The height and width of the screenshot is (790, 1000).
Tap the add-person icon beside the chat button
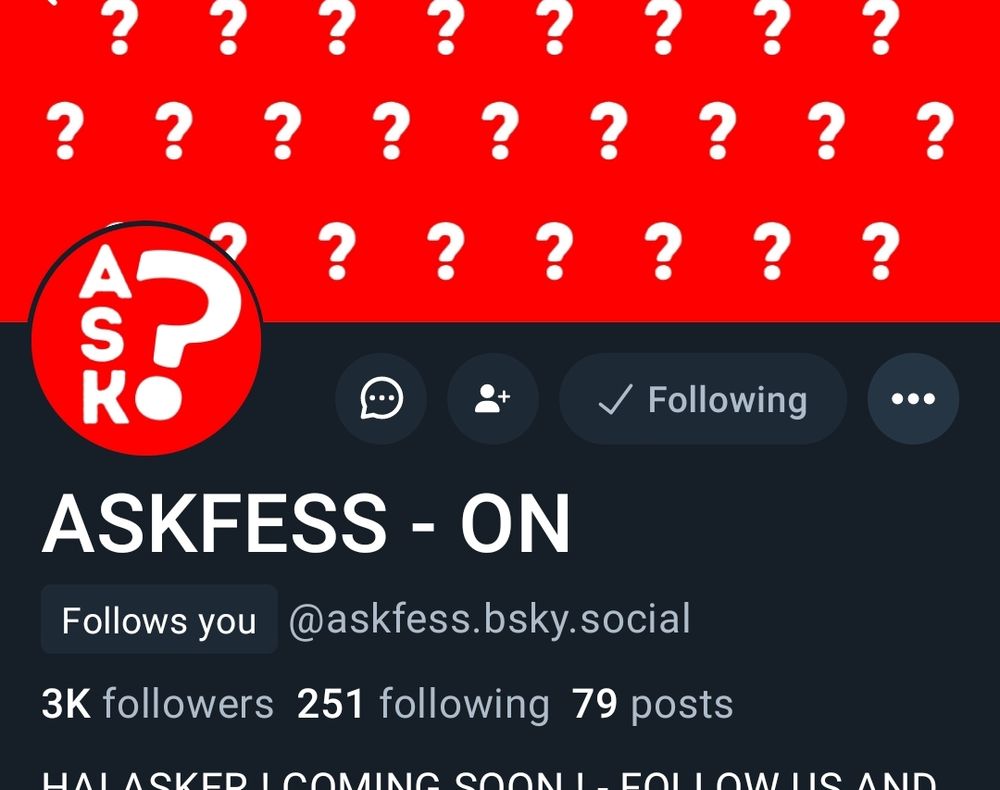click(x=492, y=399)
